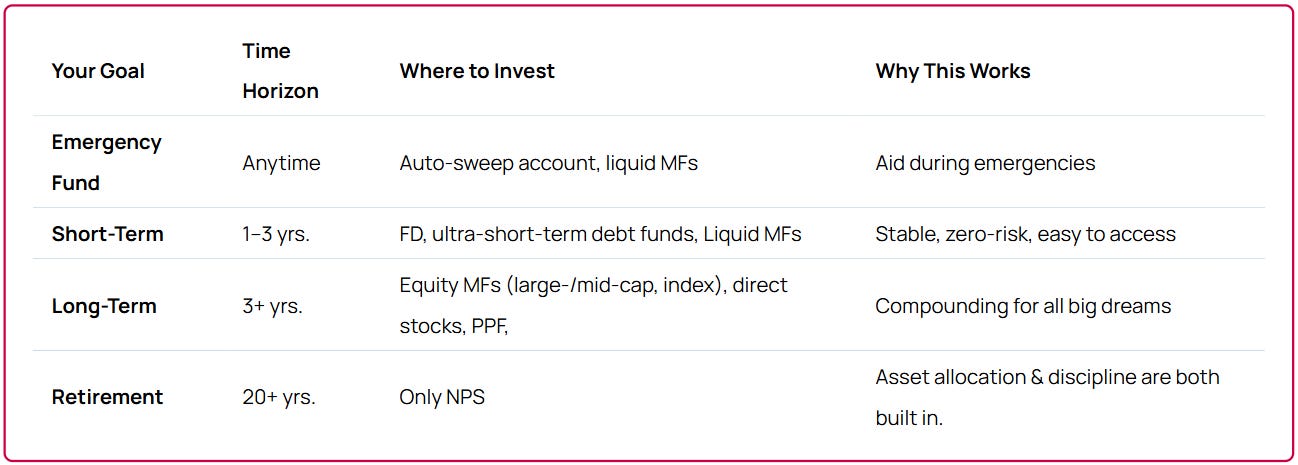
Task: Select the 'Short-Term' row label
Action: tap(107, 234)
